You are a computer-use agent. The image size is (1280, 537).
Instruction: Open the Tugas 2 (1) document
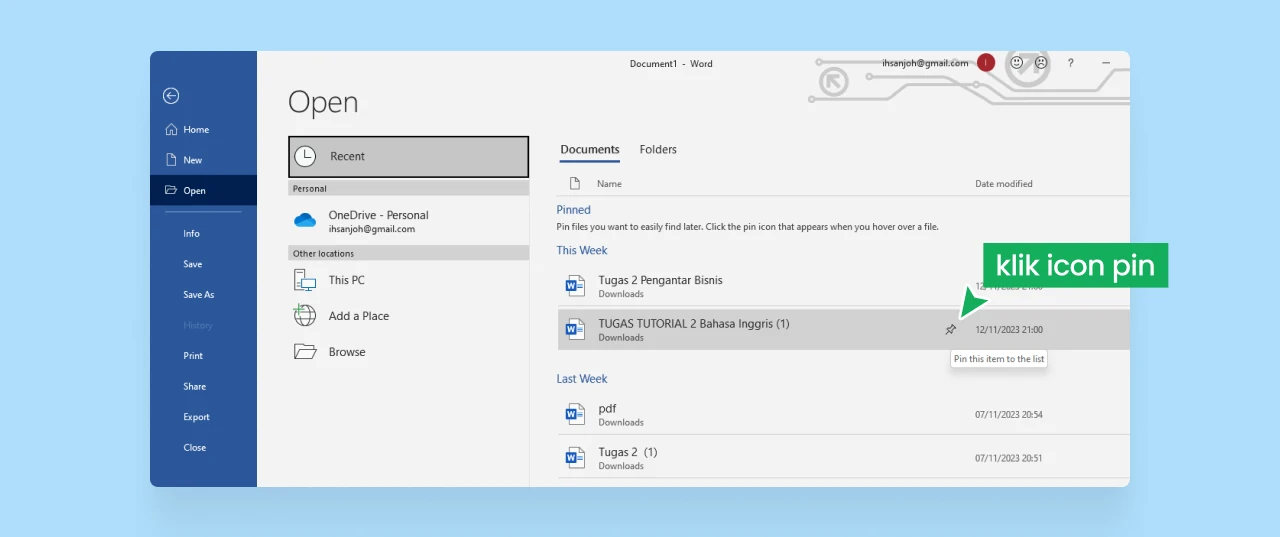pyautogui.click(x=843, y=458)
